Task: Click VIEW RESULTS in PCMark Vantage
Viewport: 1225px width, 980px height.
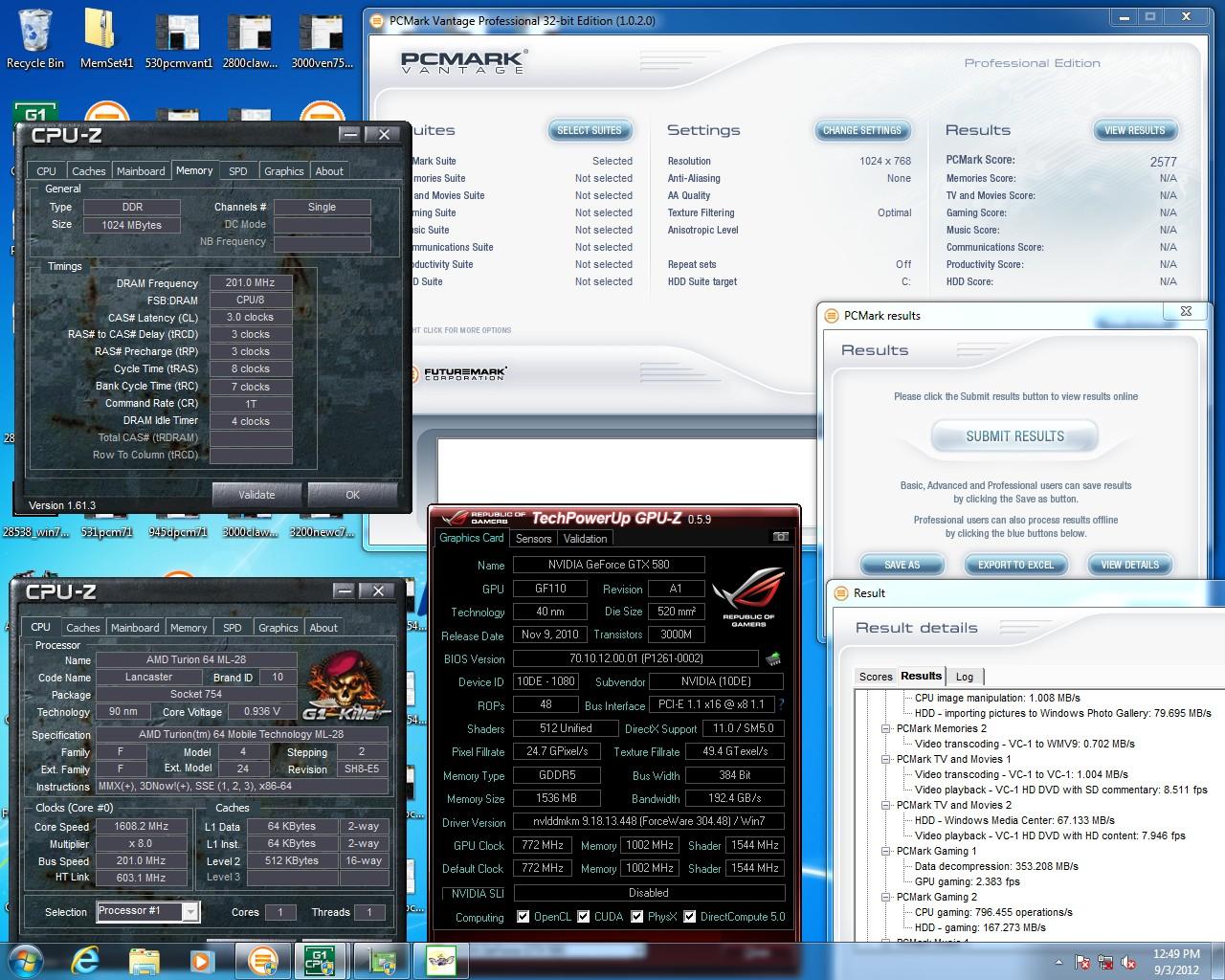Action: coord(1135,130)
